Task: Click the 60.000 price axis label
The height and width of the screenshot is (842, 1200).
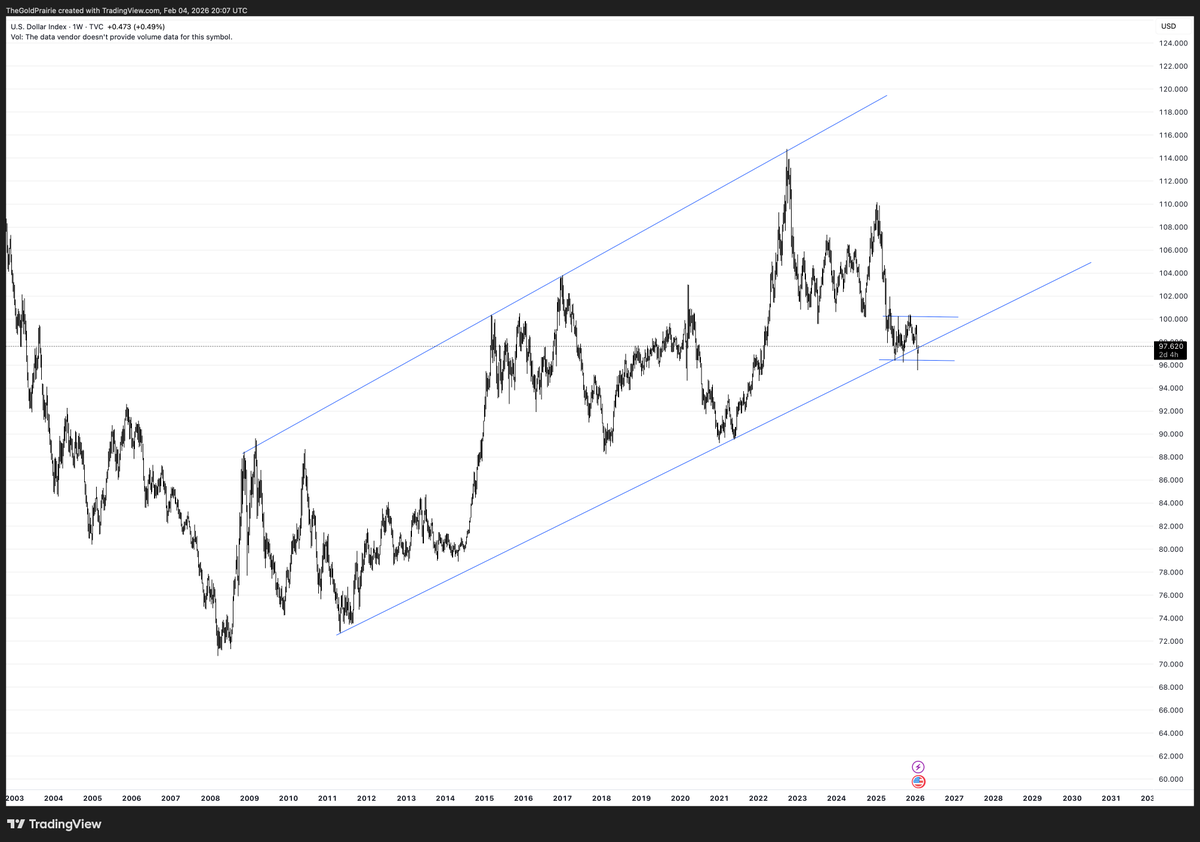Action: coord(1172,779)
